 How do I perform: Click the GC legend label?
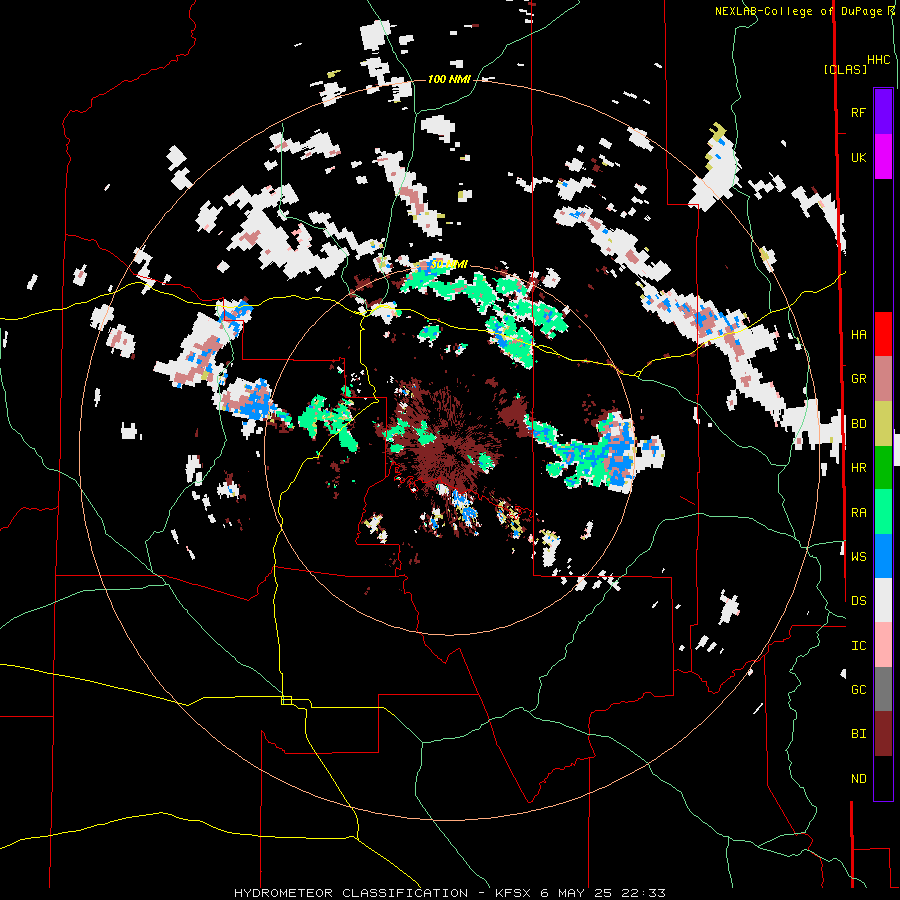point(858,689)
